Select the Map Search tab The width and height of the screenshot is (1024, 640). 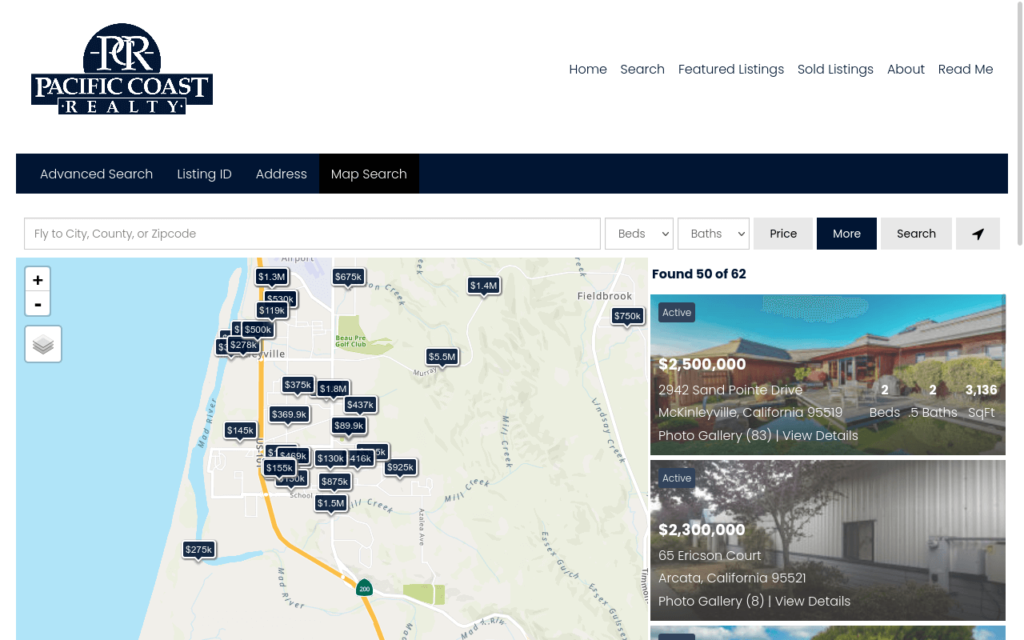click(x=369, y=174)
